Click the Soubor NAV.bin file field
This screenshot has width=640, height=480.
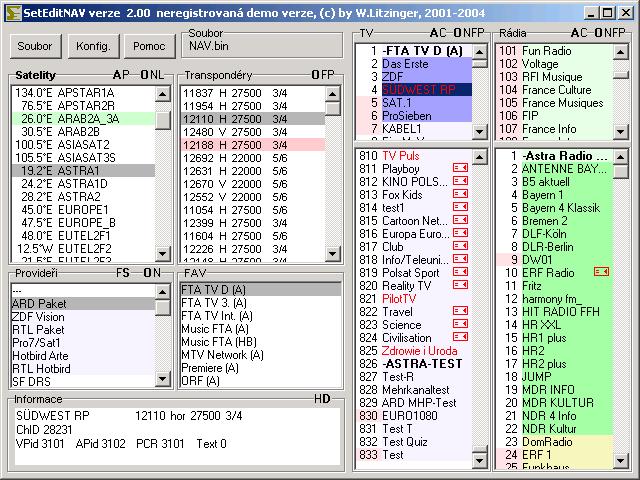262,46
